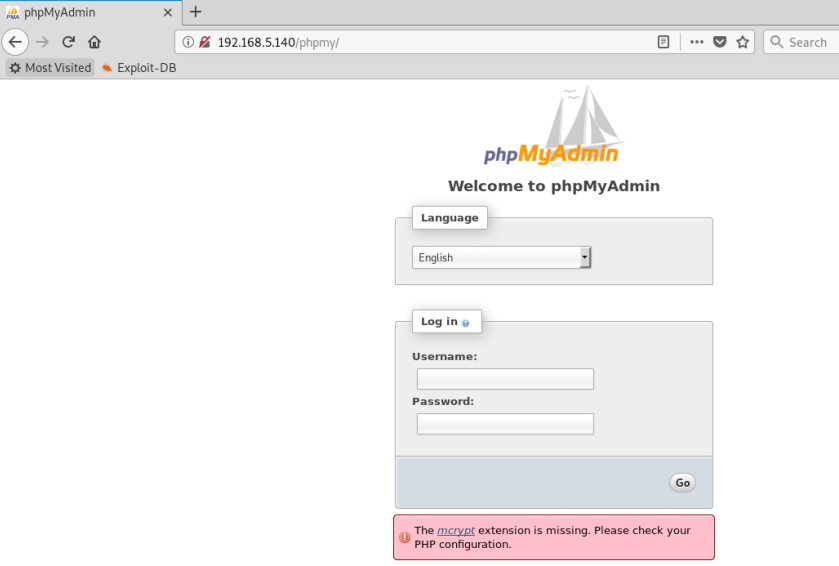Click the insecure connection padlock icon
This screenshot has height=566, width=839.
point(204,42)
